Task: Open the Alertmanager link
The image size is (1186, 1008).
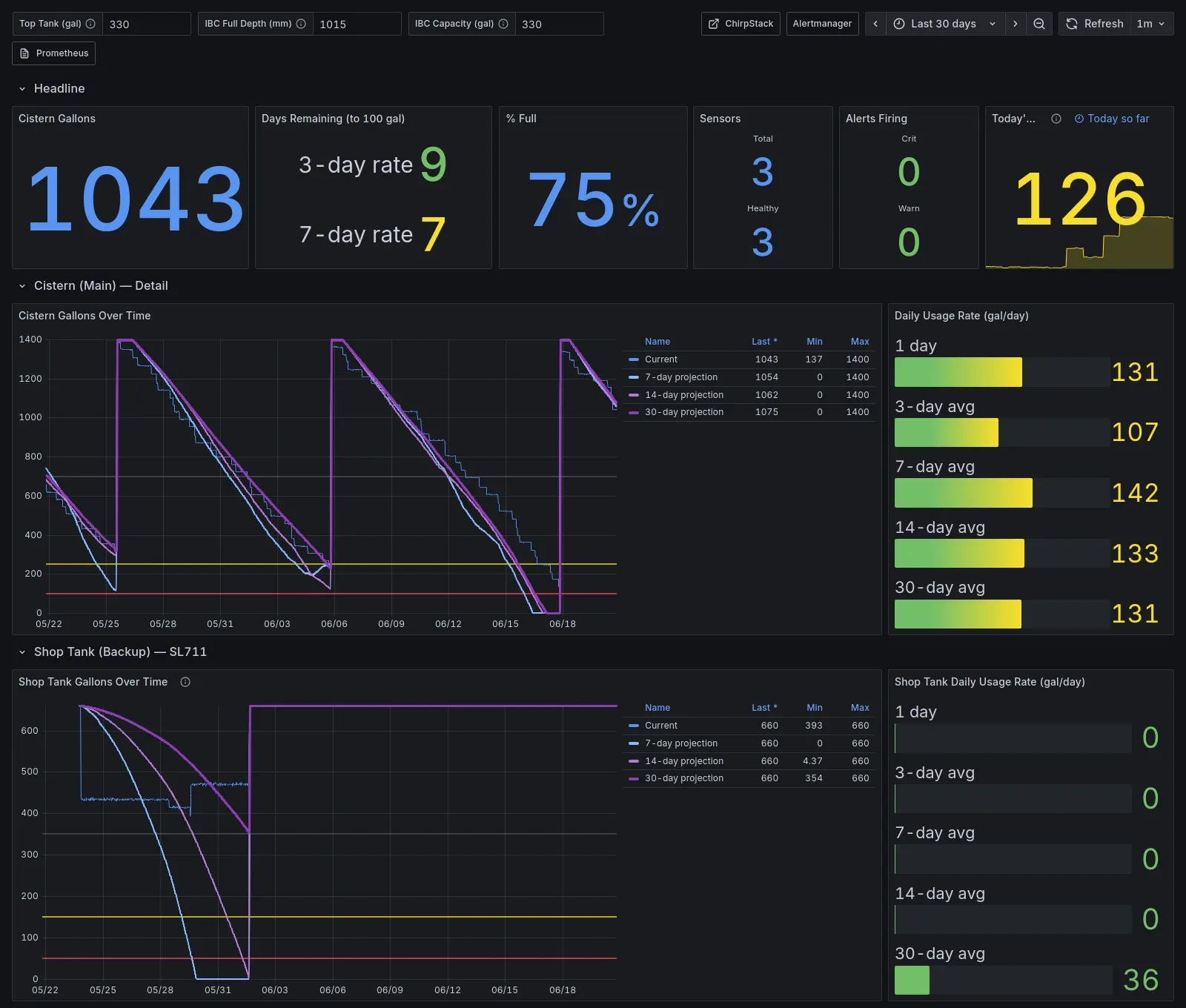Action: pos(822,24)
